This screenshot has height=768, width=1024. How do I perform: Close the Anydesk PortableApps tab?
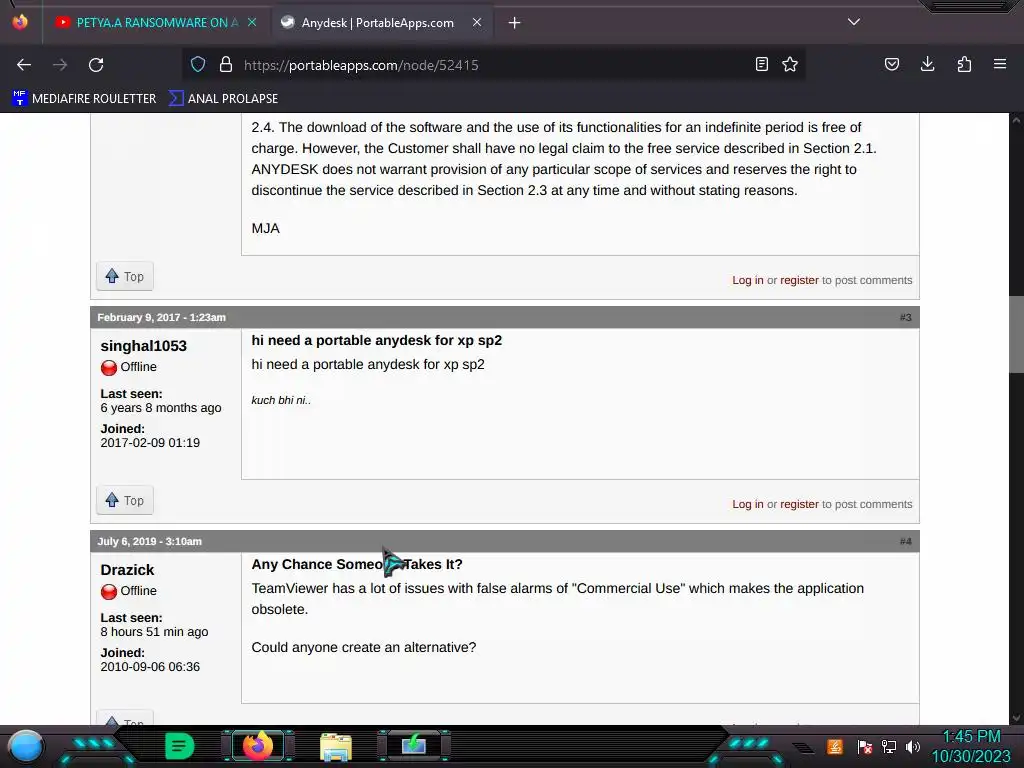click(x=477, y=22)
